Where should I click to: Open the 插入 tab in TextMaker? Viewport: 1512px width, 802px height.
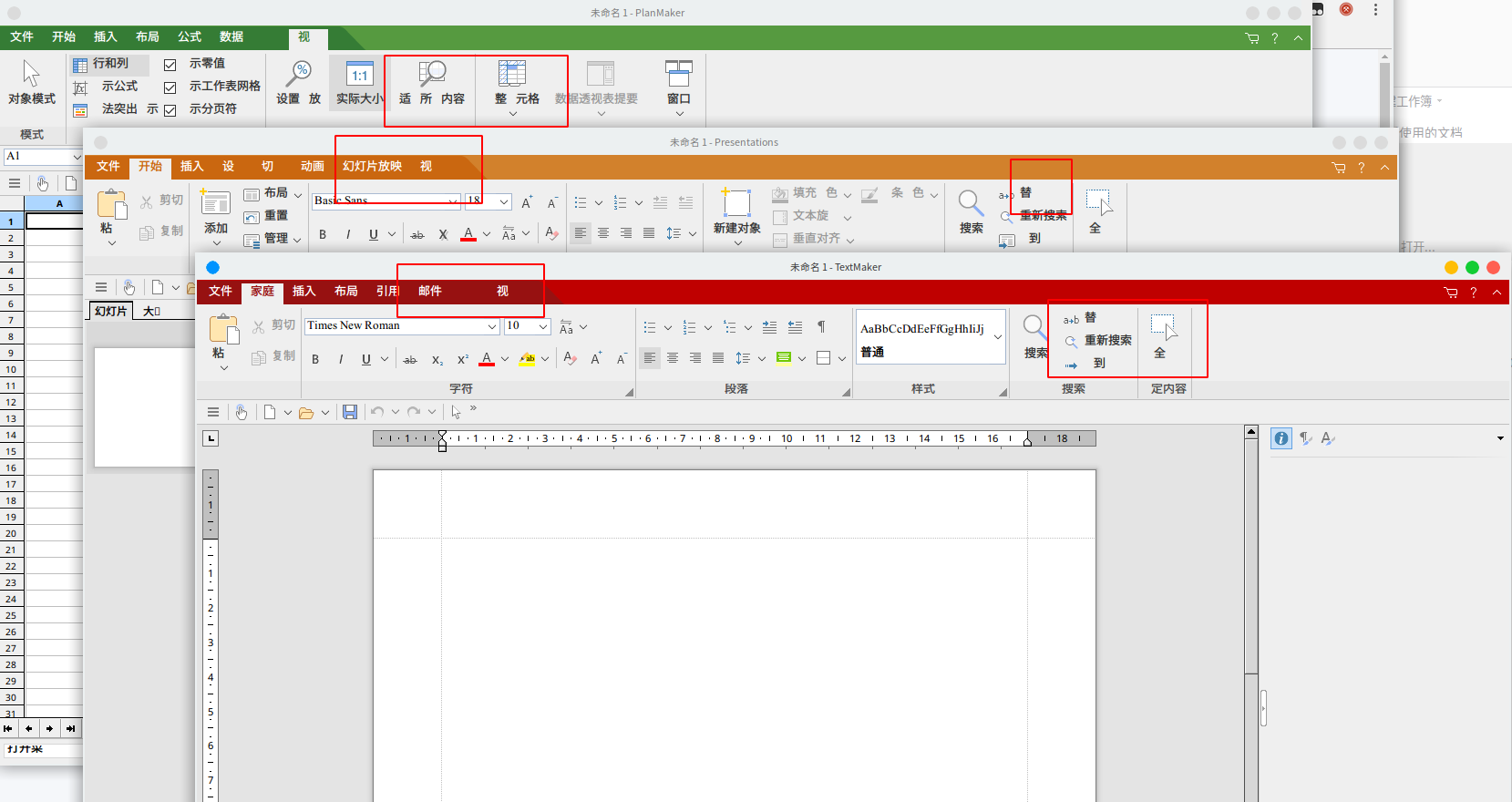(x=303, y=291)
